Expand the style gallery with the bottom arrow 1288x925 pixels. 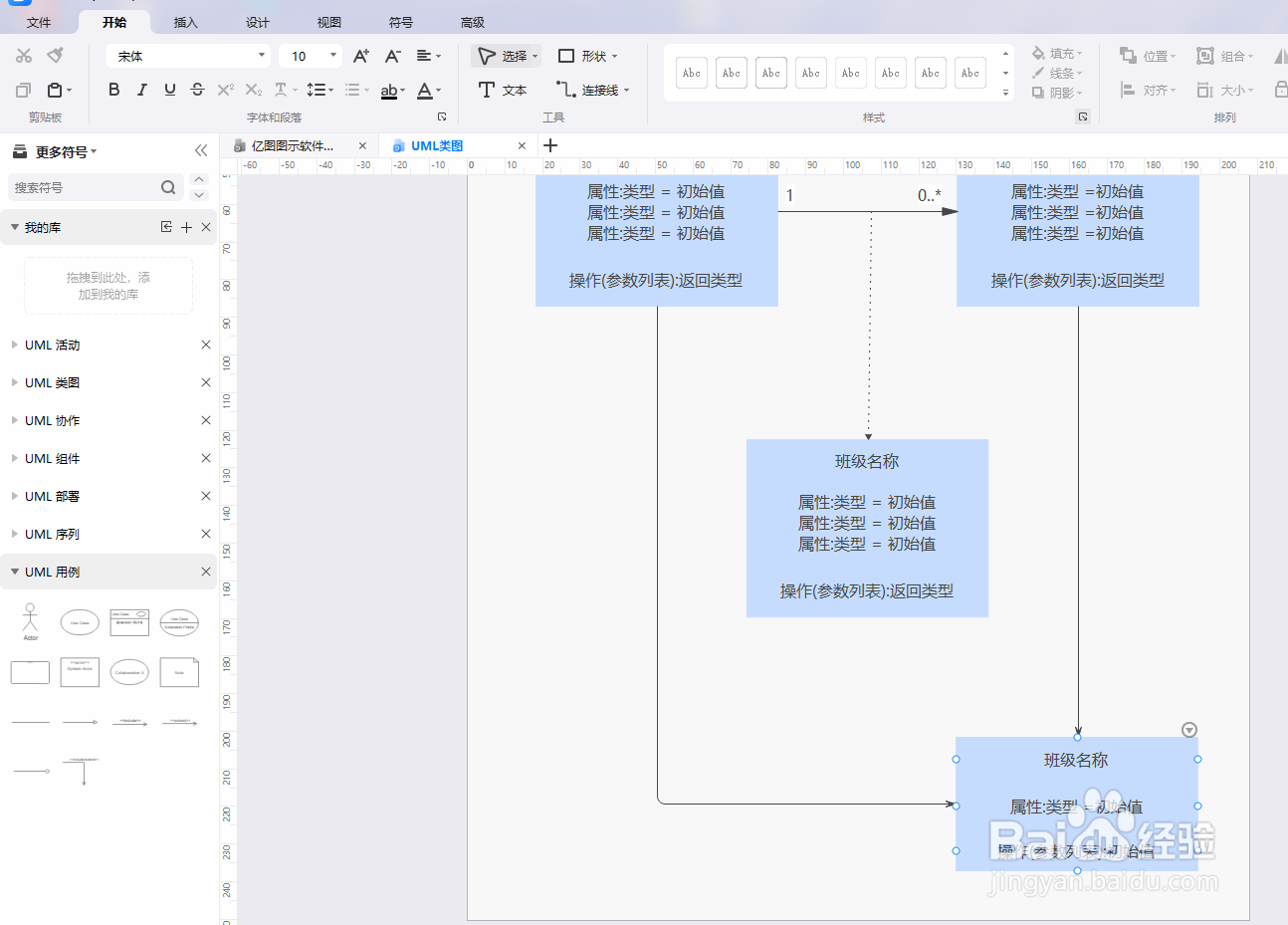tap(1005, 93)
